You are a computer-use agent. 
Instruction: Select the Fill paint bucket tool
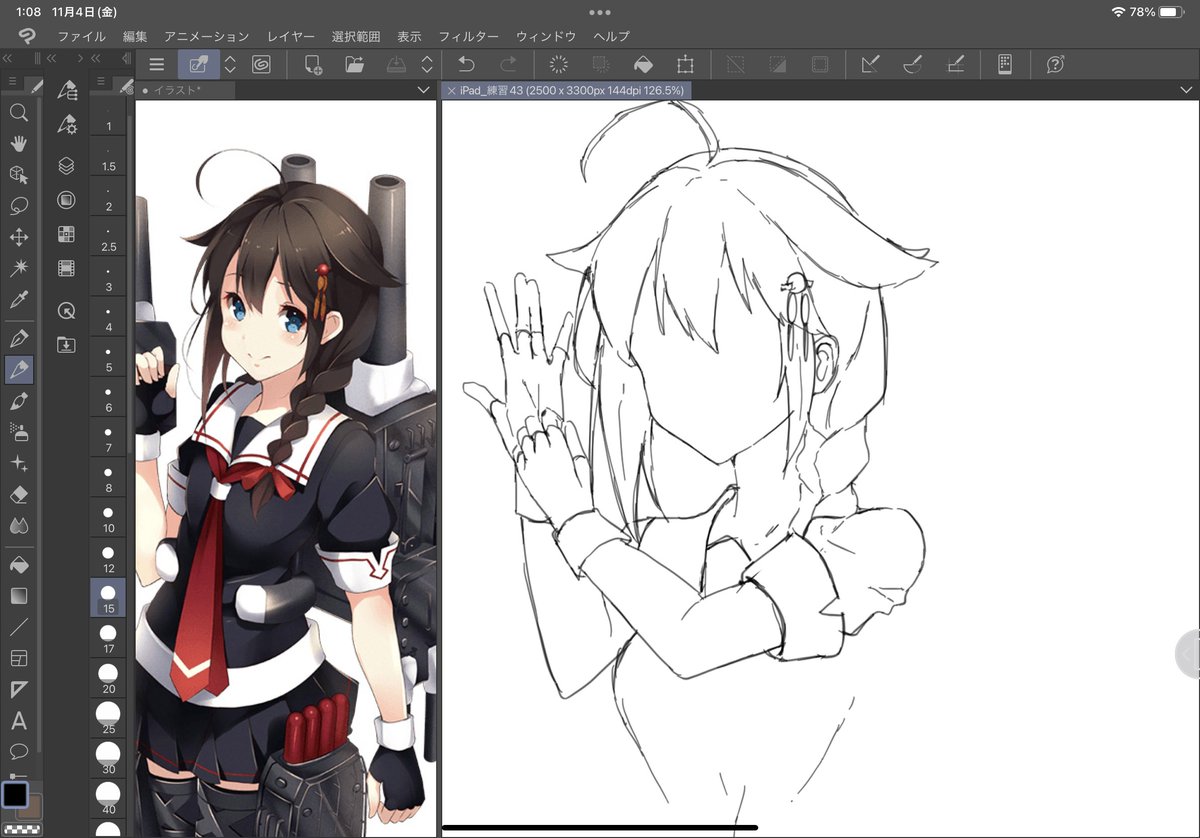18,565
